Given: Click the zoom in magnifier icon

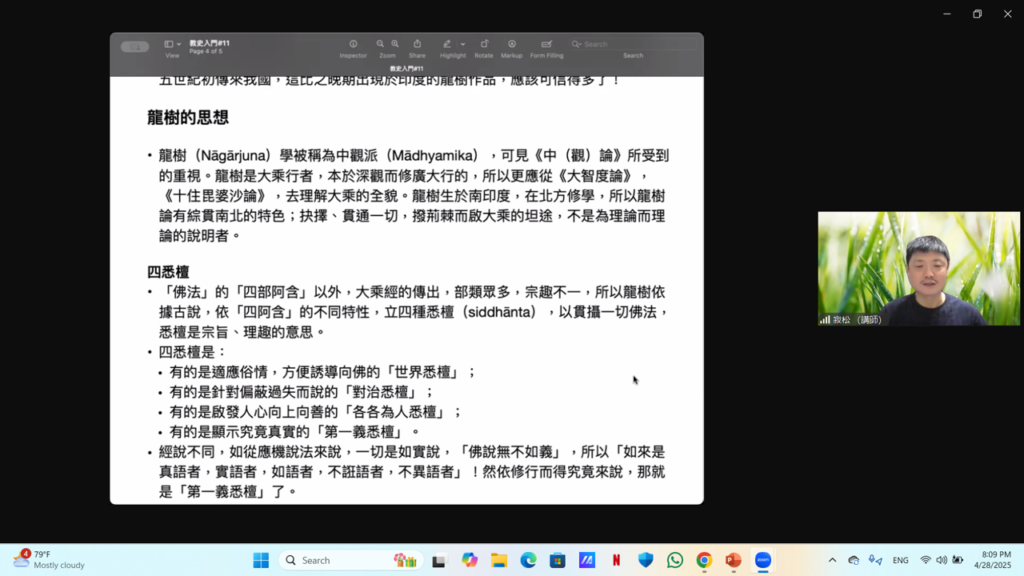Looking at the screenshot, I should (395, 44).
